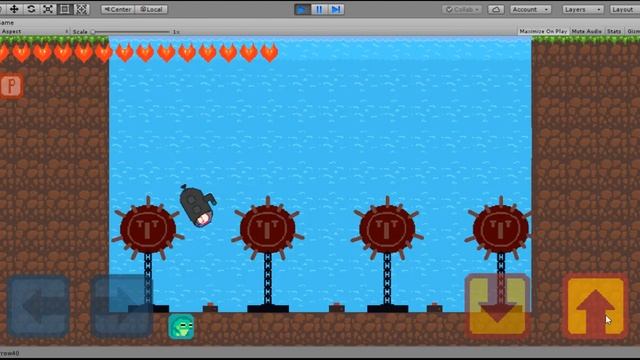Select the Move tool
Image resolution: width=640 pixels, height=360 pixels.
tap(14, 9)
